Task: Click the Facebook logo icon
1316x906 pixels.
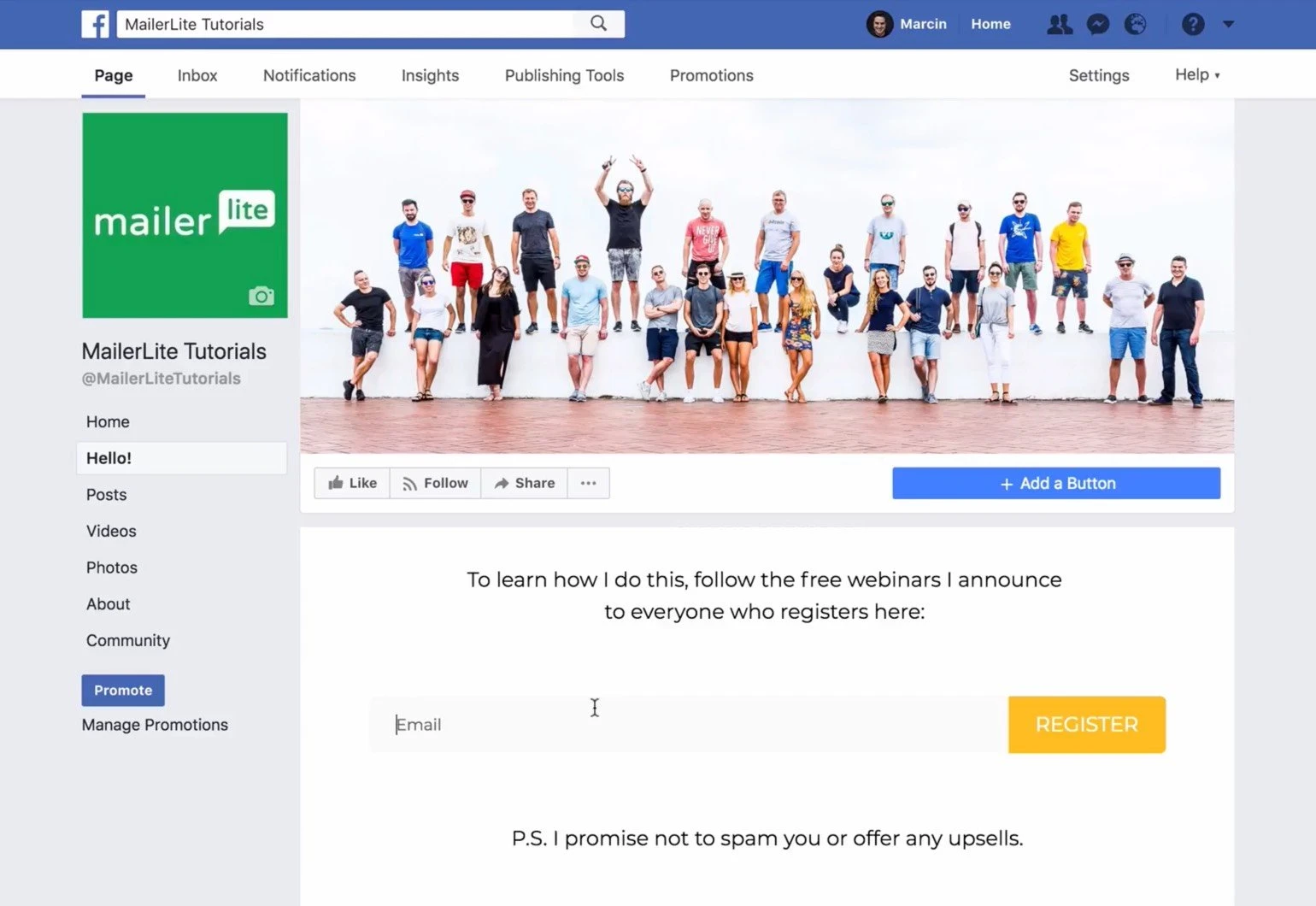Action: [x=95, y=24]
